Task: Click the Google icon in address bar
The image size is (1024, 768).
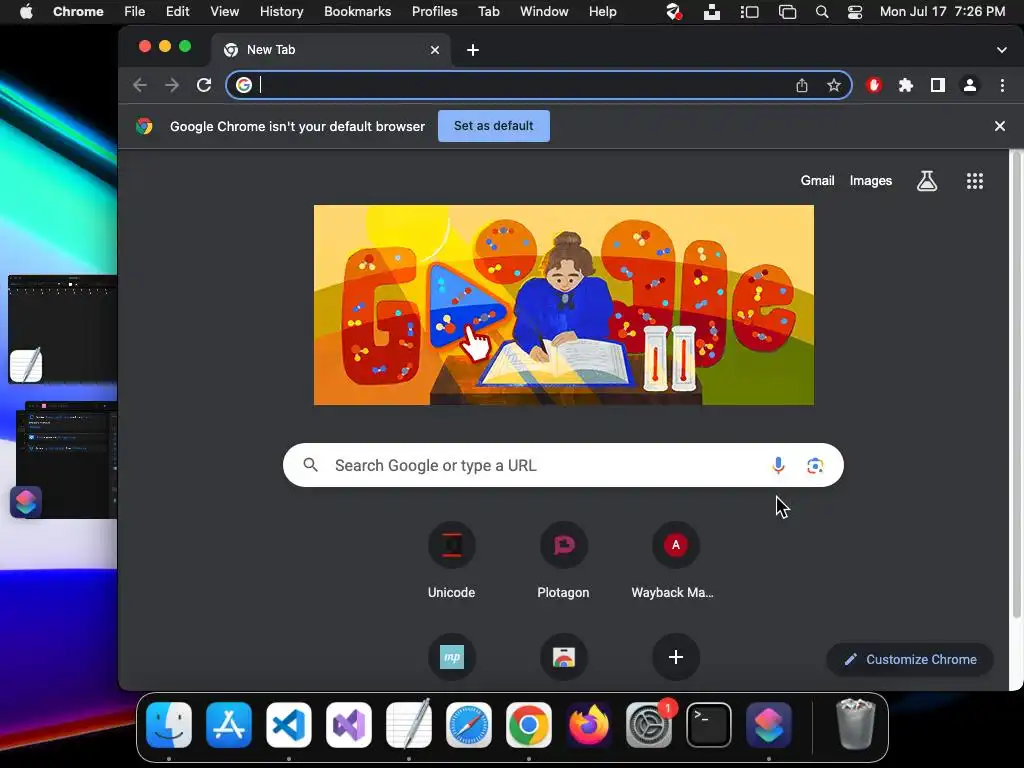Action: [244, 85]
